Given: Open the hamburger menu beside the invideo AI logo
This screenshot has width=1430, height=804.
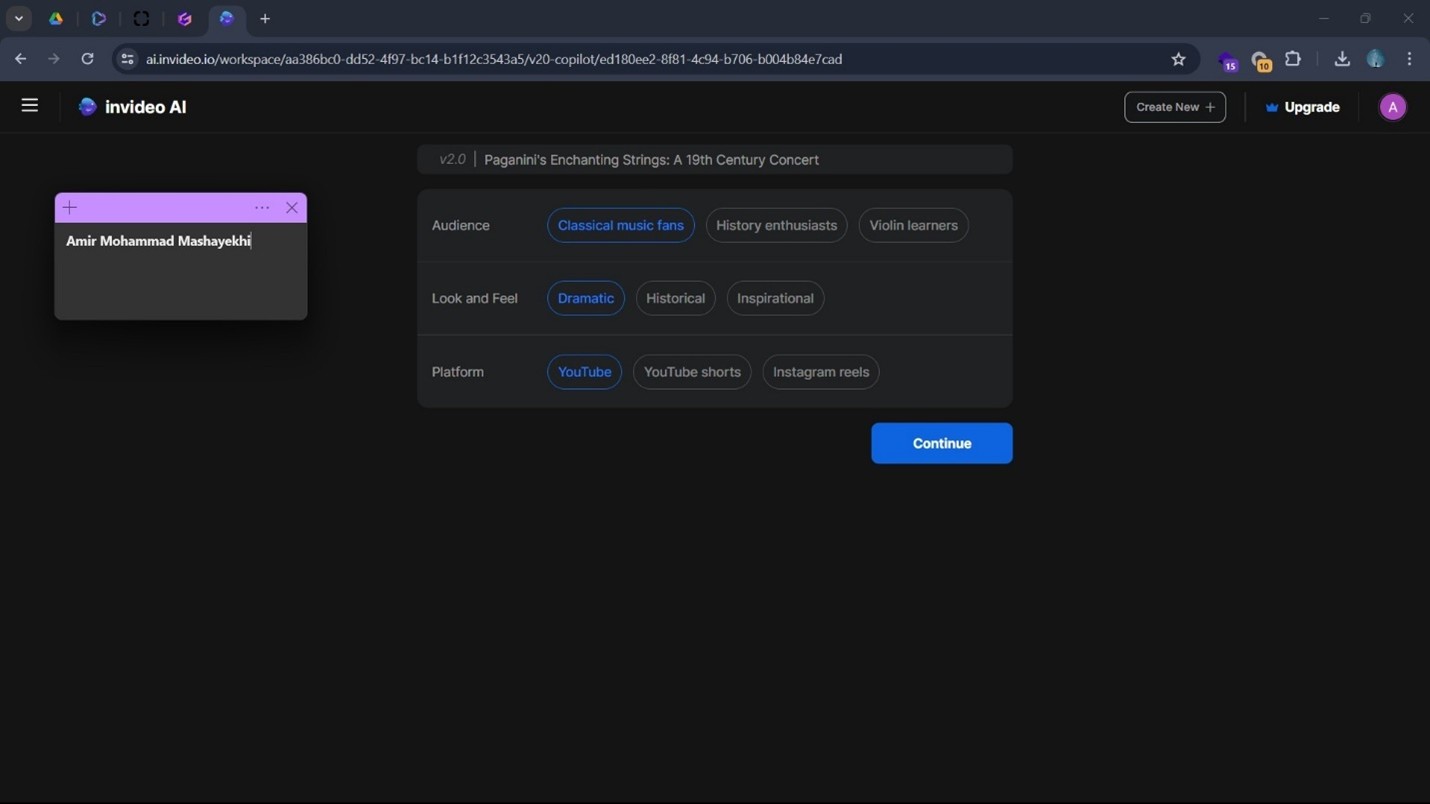Looking at the screenshot, I should click(x=30, y=105).
